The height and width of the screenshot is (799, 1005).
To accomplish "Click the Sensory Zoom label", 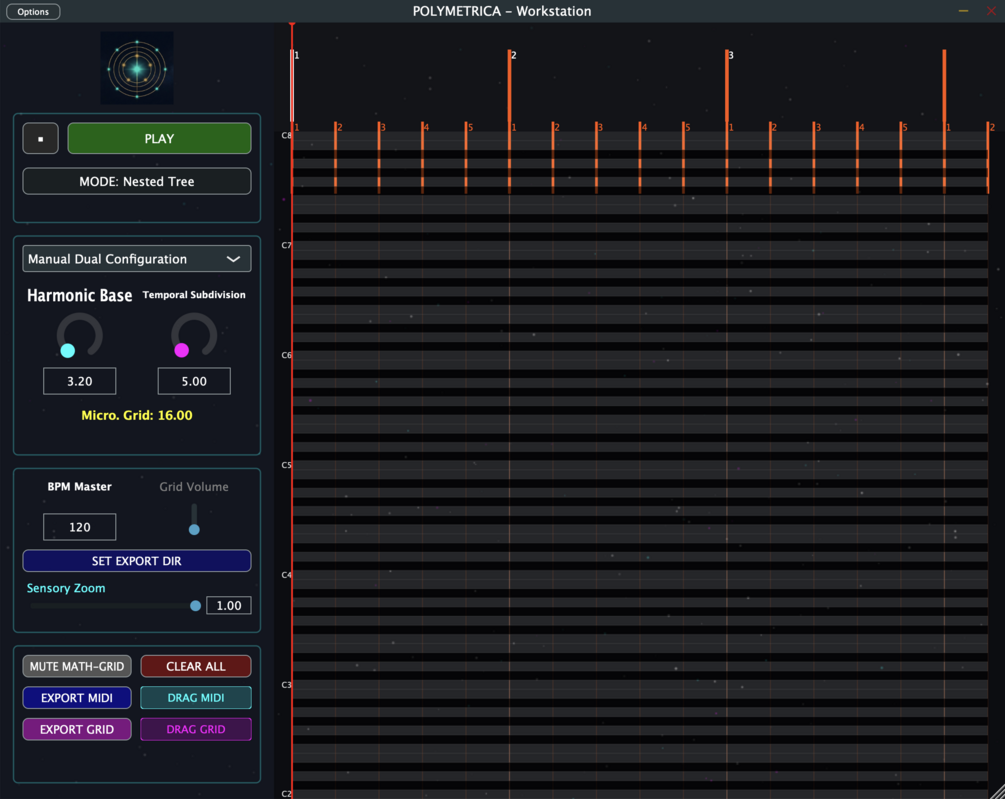I will [x=66, y=588].
